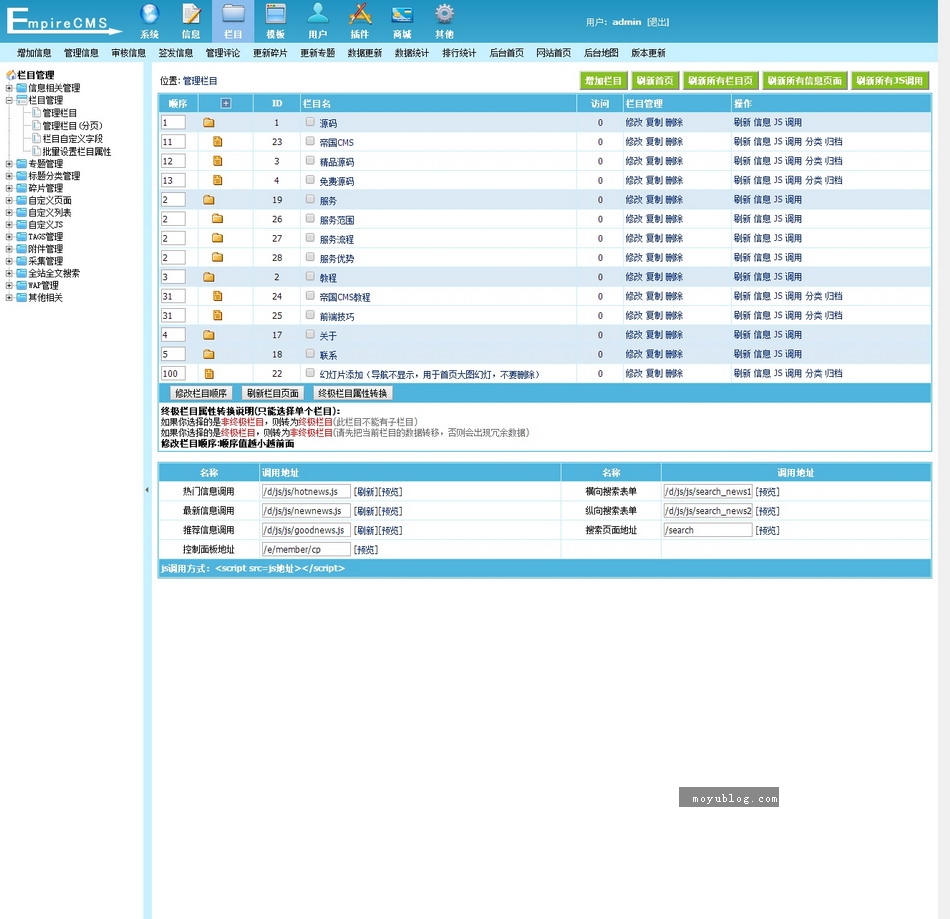Click order field of 幻灯片添加 row
950x919 pixels.
point(173,373)
